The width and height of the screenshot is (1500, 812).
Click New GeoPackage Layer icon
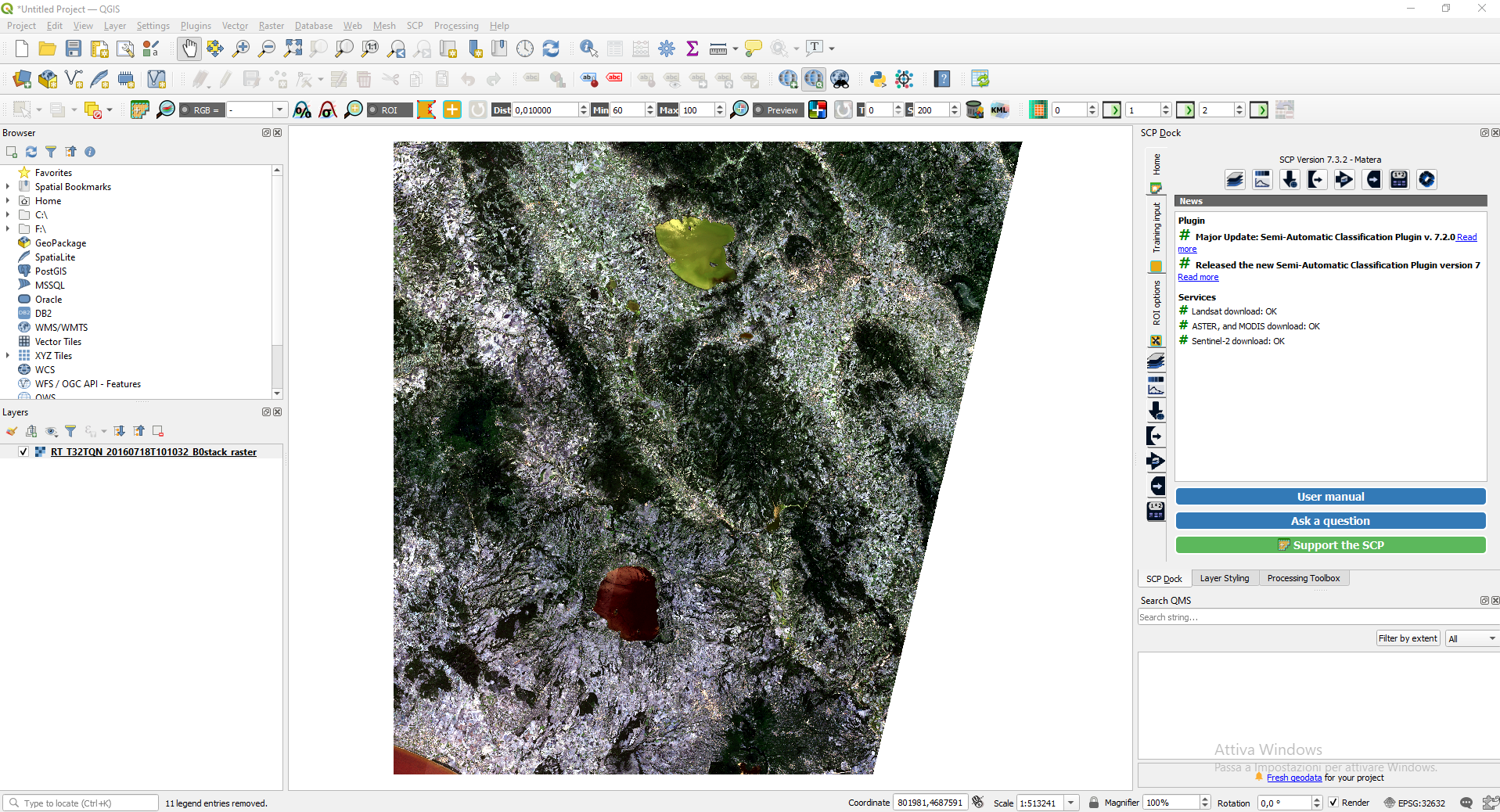coord(48,79)
